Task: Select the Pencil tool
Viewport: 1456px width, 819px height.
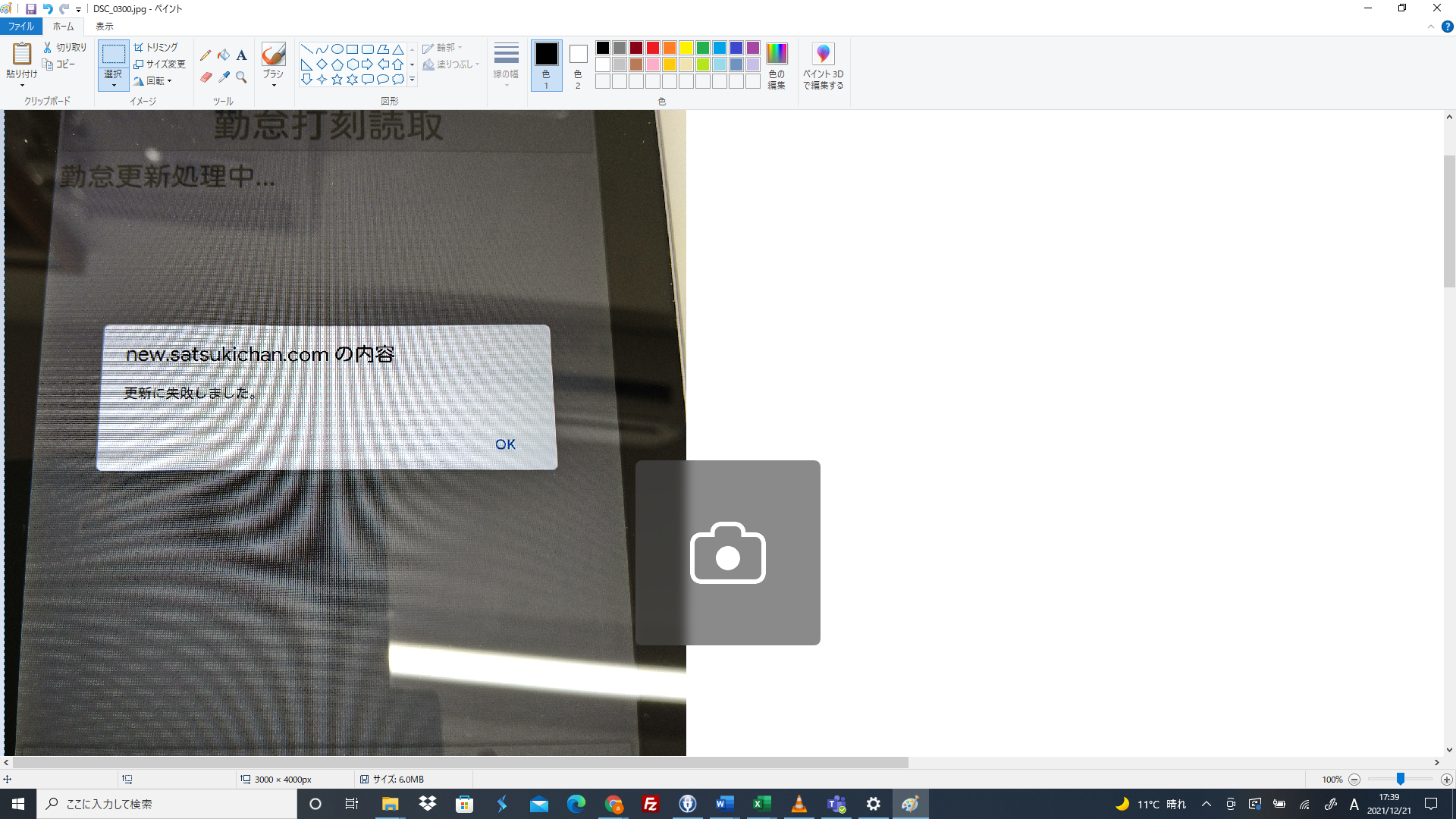Action: coord(206,55)
